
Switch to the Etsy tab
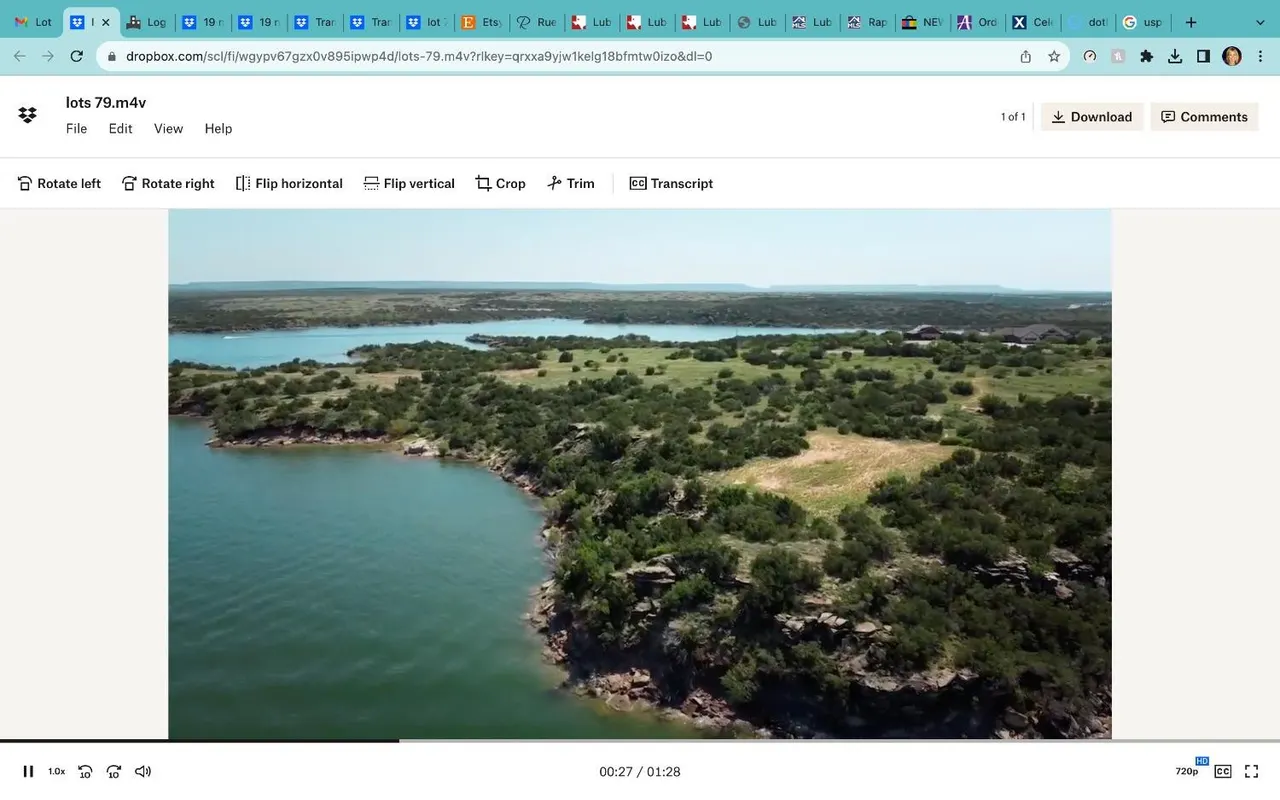pos(482,22)
